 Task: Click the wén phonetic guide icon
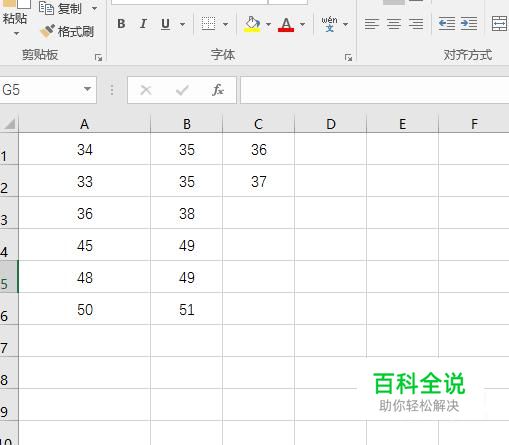pos(329,24)
